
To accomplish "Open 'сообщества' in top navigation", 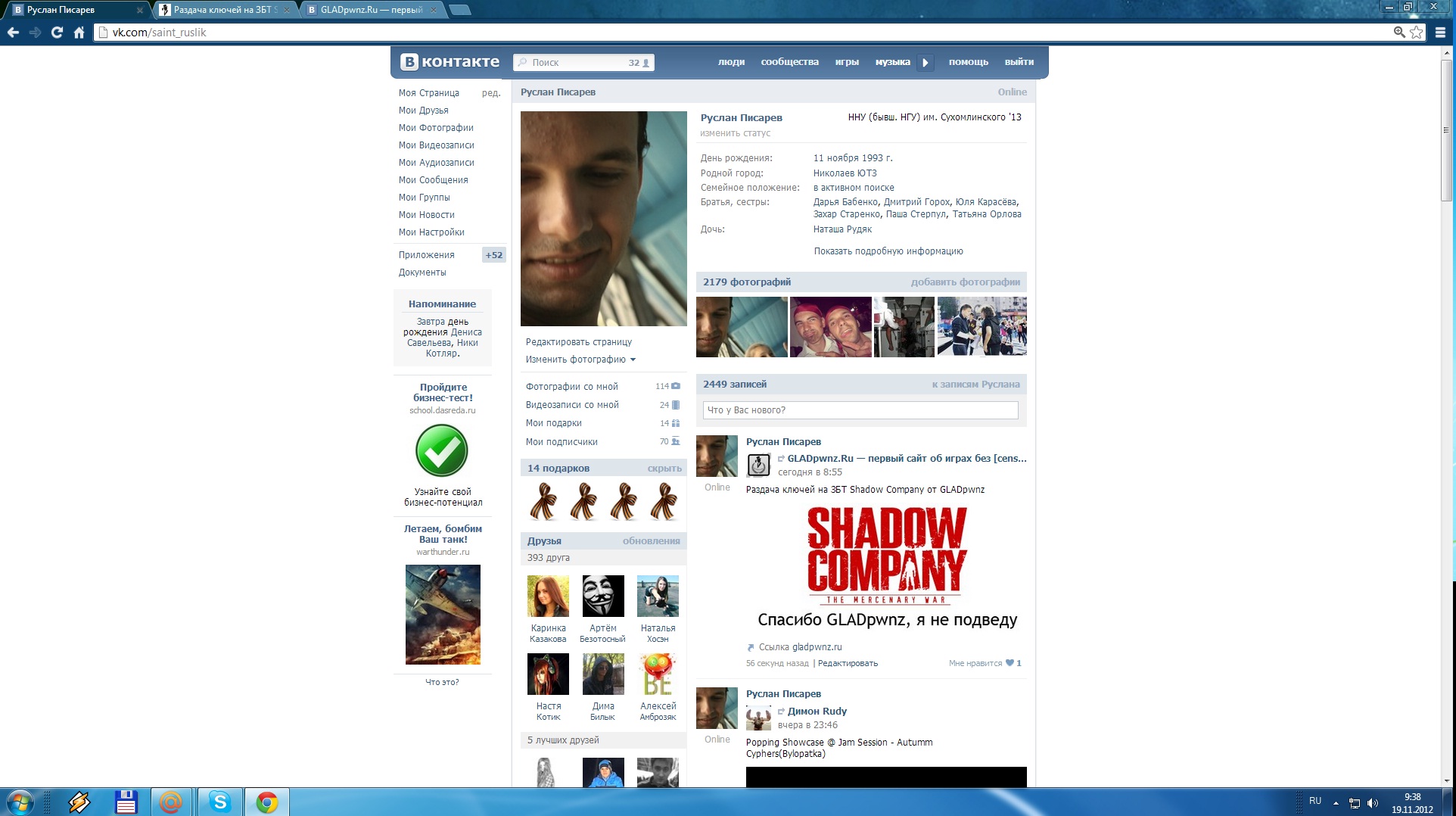I will [x=789, y=62].
